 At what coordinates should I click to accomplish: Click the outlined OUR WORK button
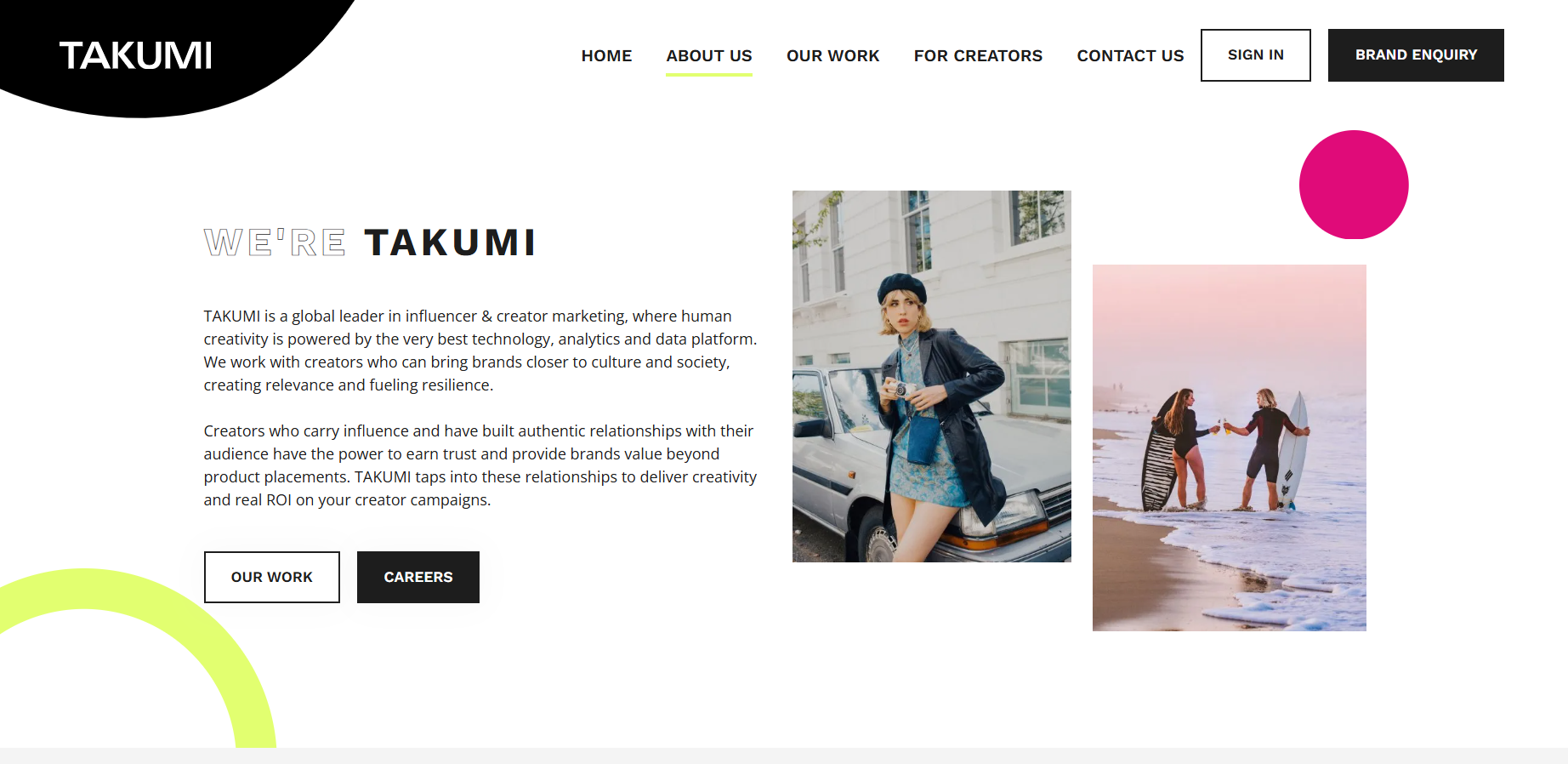click(x=272, y=577)
